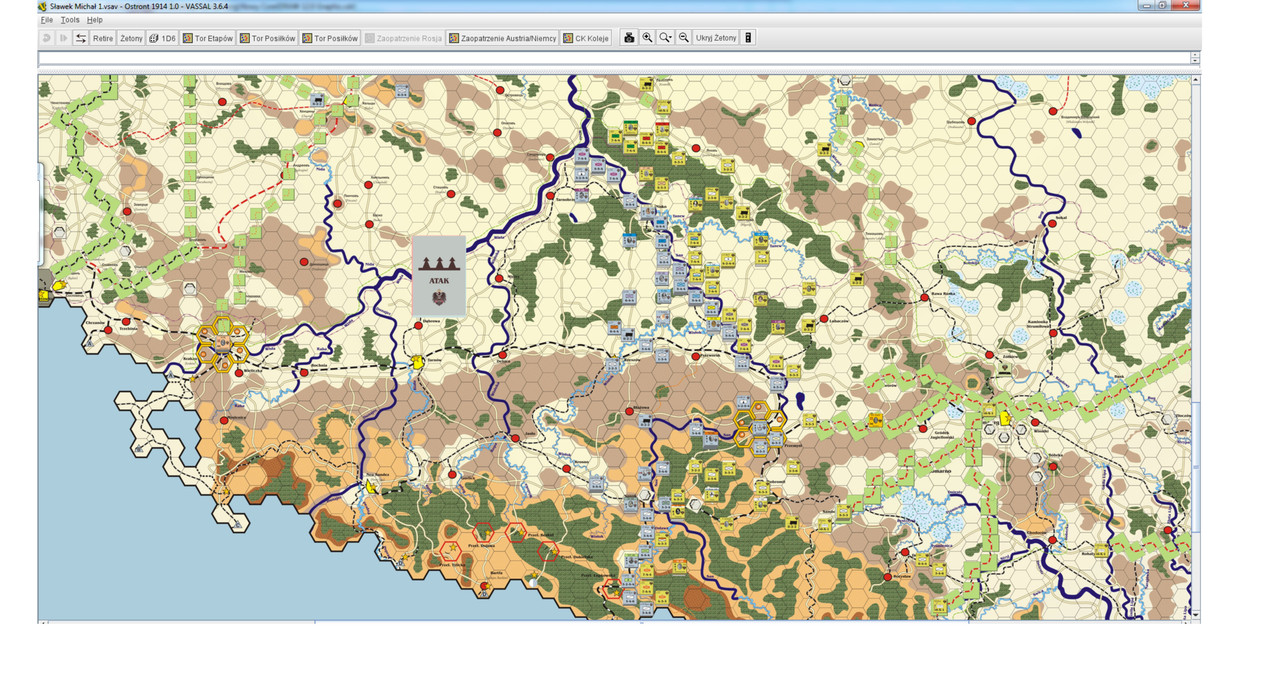Image resolution: width=1280 pixels, height=693 pixels.
Task: Click the map vertical scrollbar up arrow
Action: (1195, 79)
